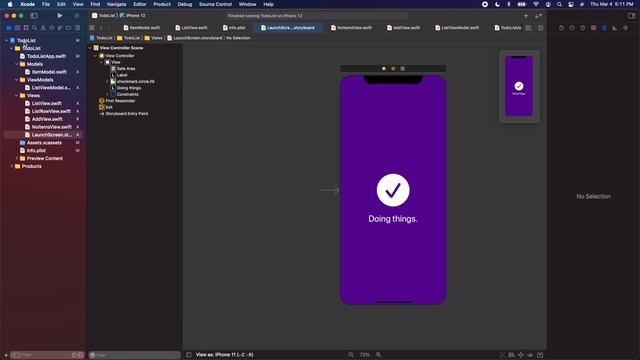Click the View as: iPhone 11 button
The height and width of the screenshot is (360, 640).
[x=224, y=355]
